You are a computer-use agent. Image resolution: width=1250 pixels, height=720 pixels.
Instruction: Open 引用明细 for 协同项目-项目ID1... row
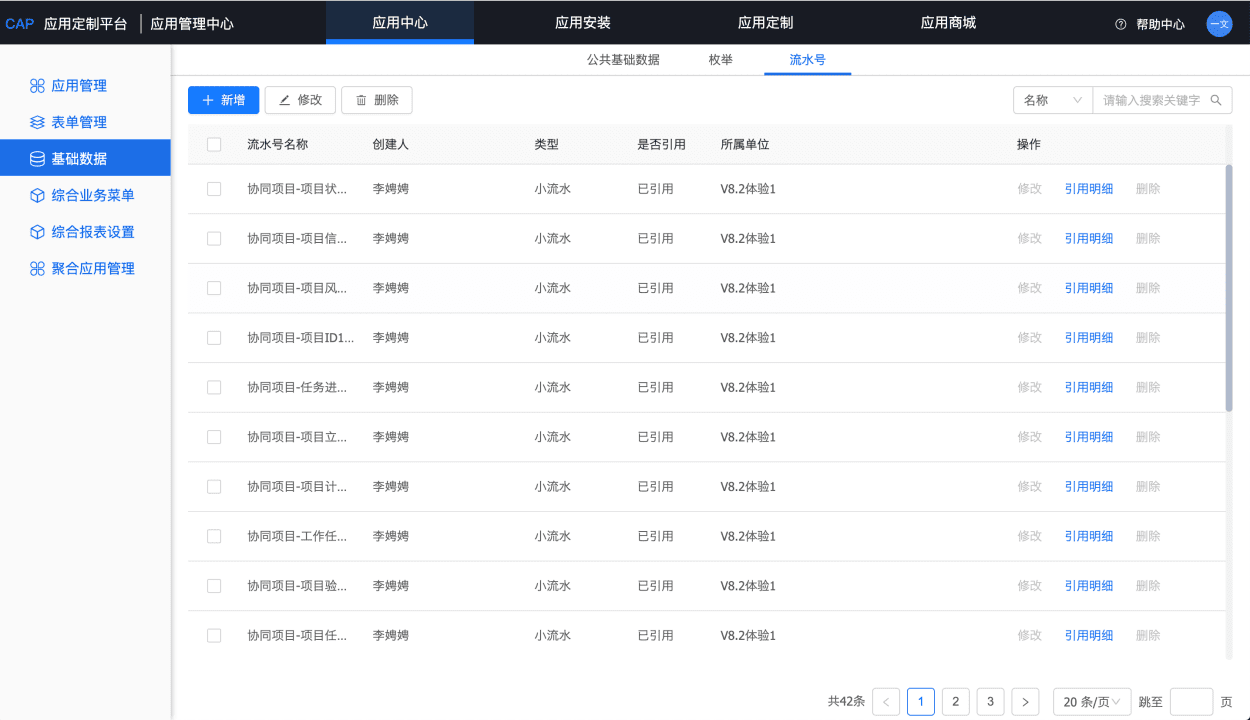tap(1088, 338)
